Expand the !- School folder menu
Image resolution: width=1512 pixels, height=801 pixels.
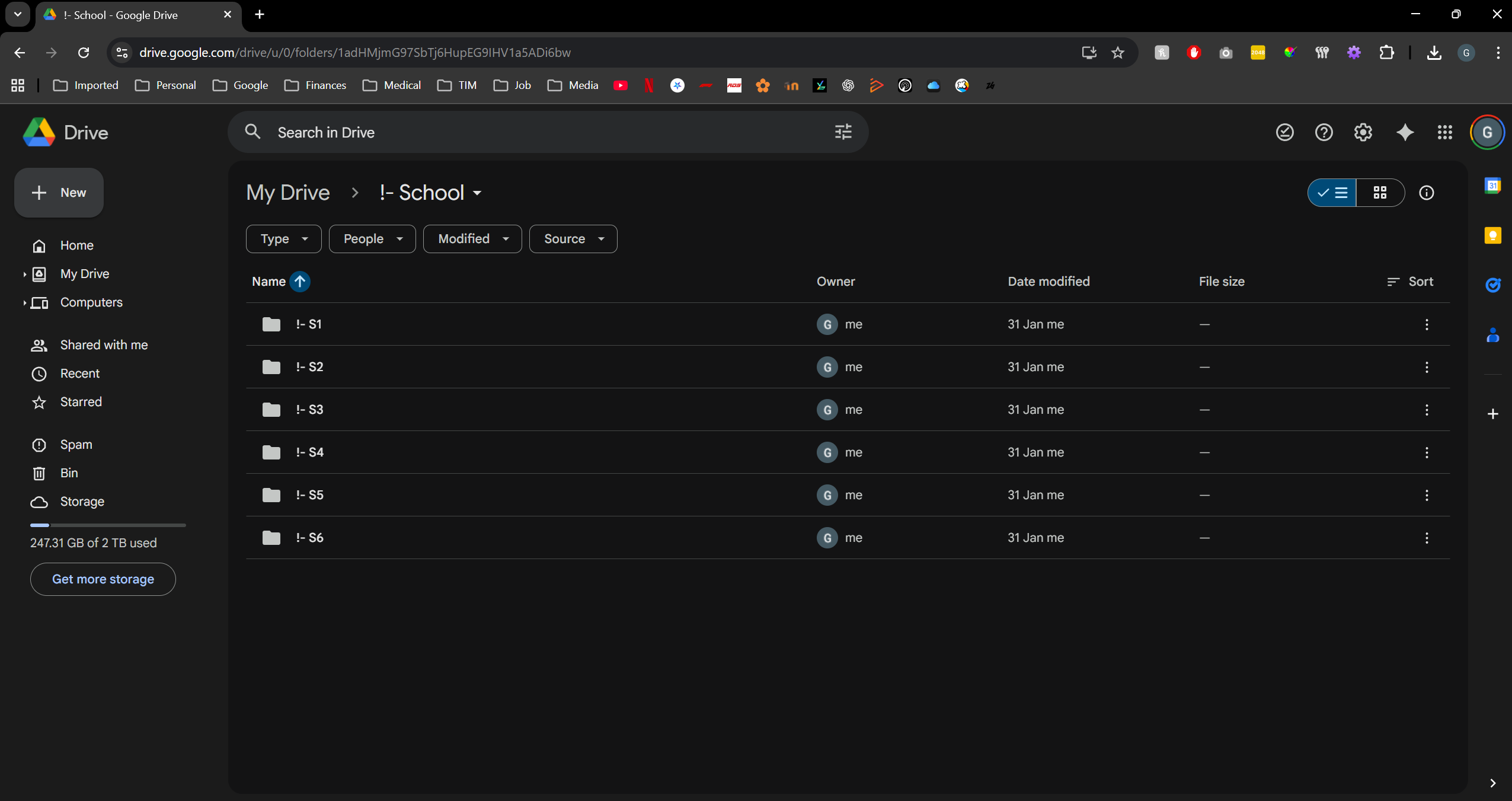click(x=477, y=193)
